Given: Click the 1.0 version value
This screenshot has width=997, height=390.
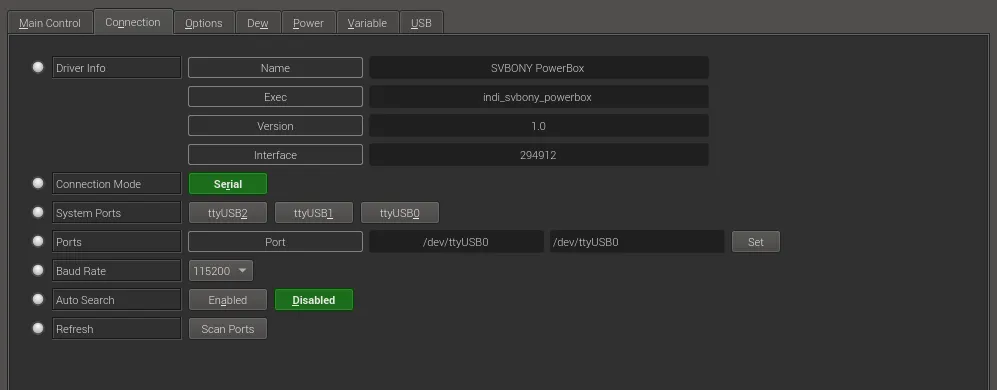Looking at the screenshot, I should click(x=539, y=126).
